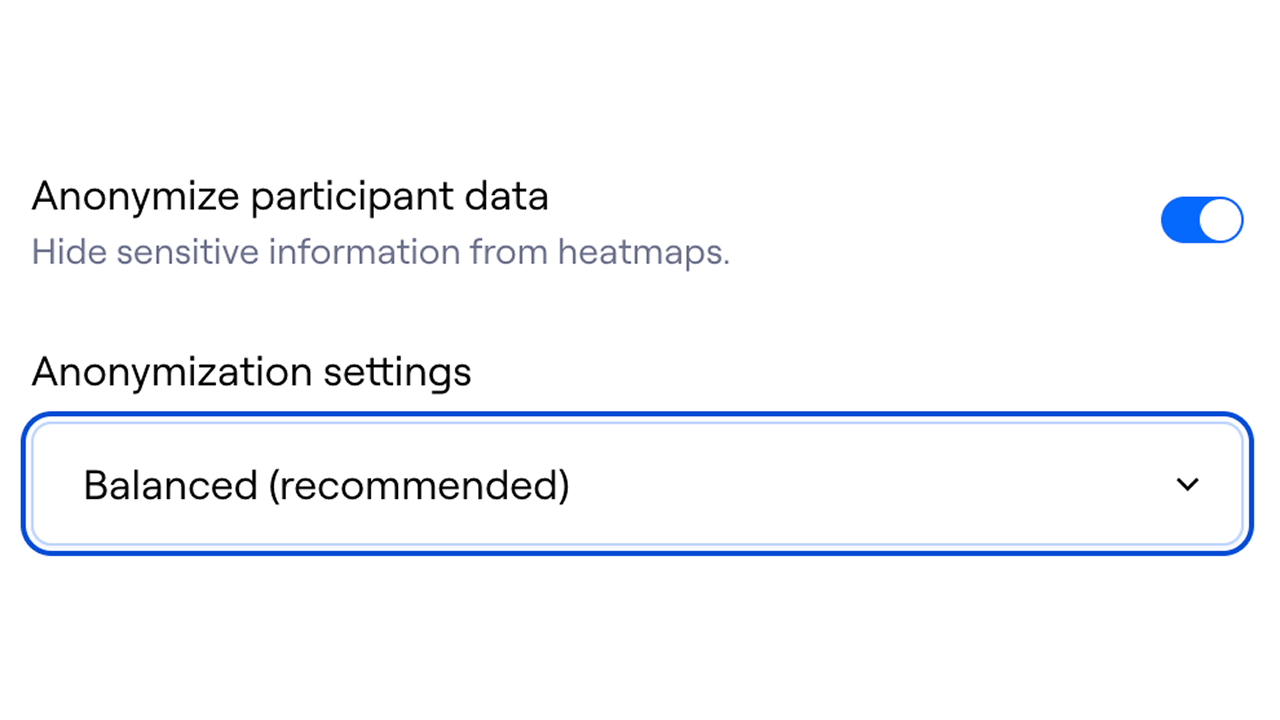Open the Anonymization settings dropdown
This screenshot has height=720, width=1280.
[637, 485]
